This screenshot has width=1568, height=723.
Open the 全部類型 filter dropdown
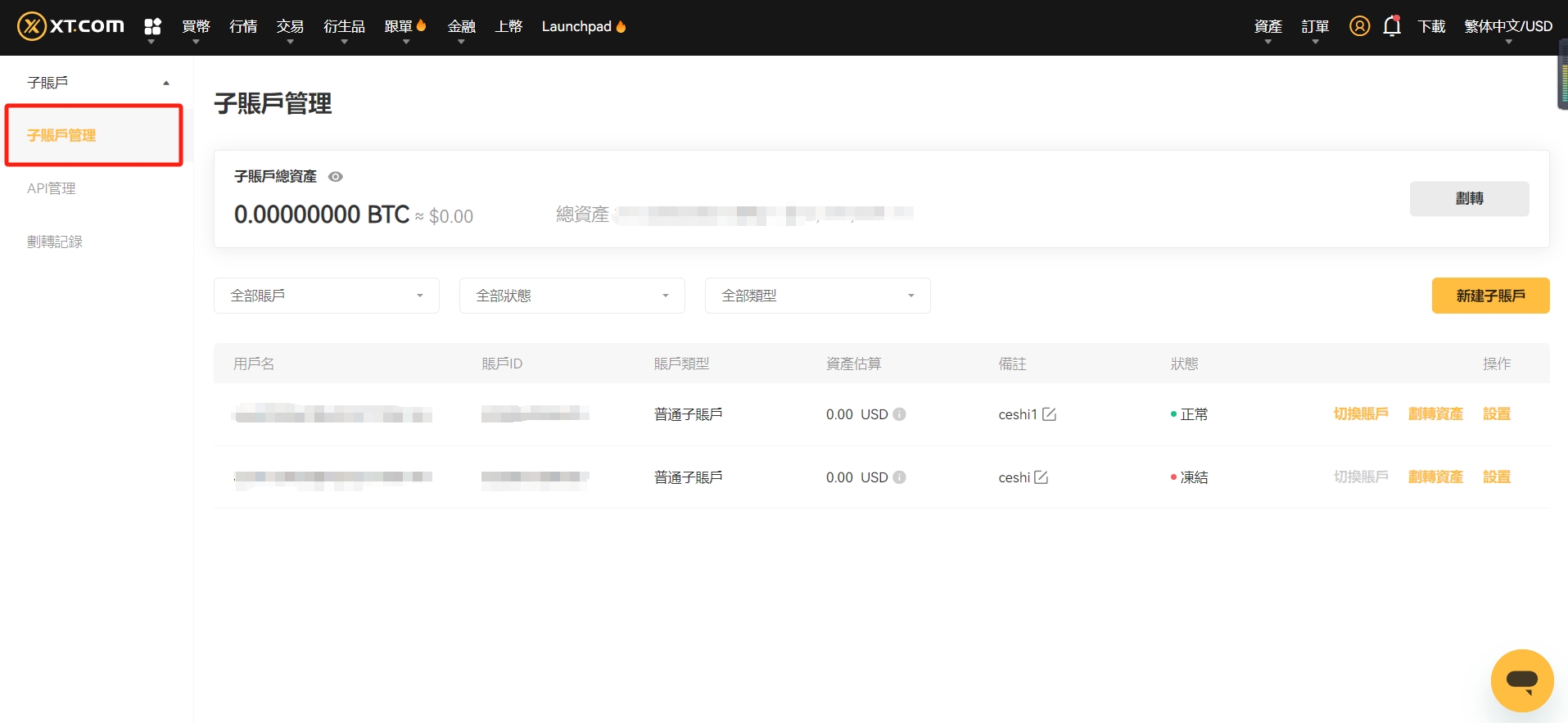[818, 296]
